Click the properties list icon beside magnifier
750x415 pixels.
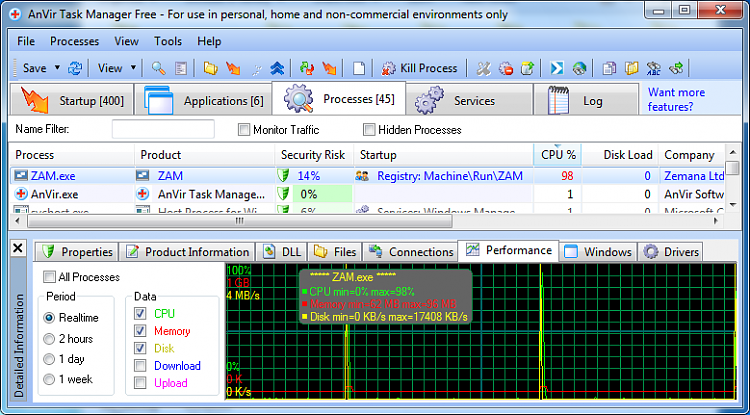click(180, 68)
